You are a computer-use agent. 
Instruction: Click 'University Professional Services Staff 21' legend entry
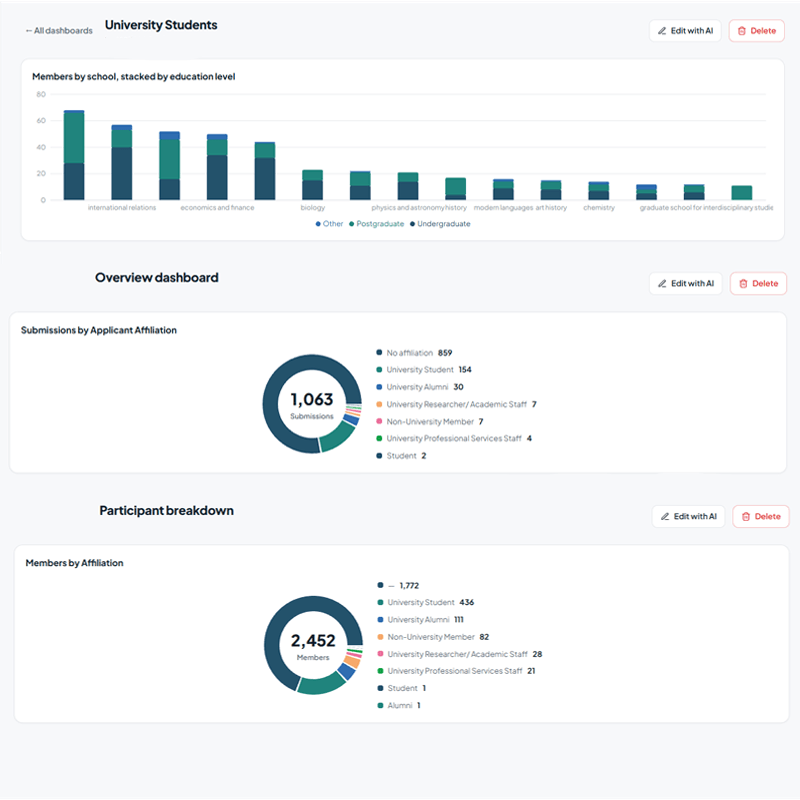click(457, 671)
